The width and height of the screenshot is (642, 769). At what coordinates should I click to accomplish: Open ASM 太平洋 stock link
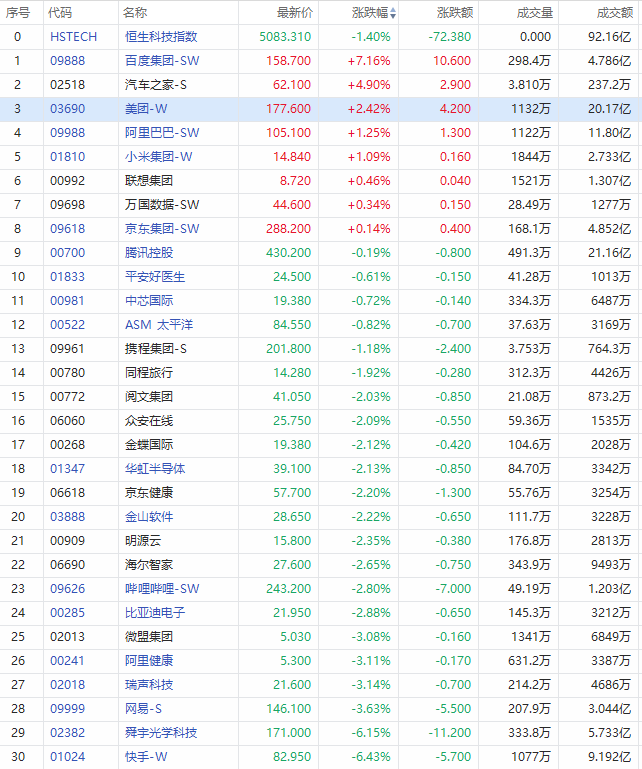coord(159,325)
